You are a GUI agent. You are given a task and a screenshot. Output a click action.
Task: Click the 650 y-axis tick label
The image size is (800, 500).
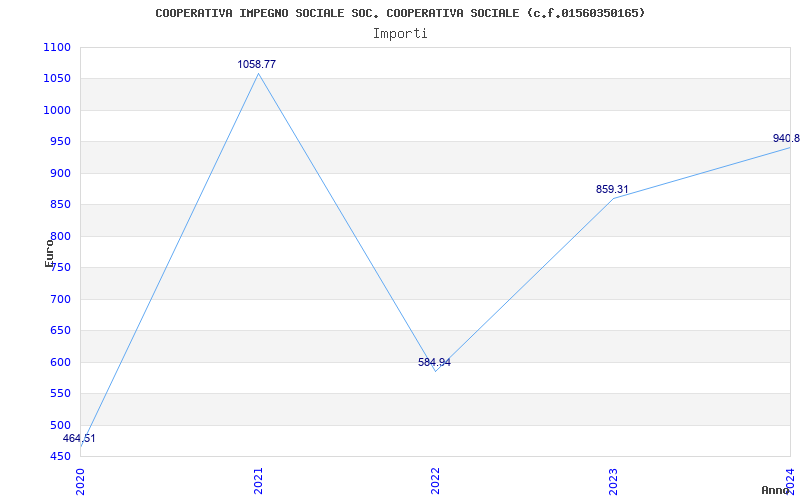click(x=60, y=331)
